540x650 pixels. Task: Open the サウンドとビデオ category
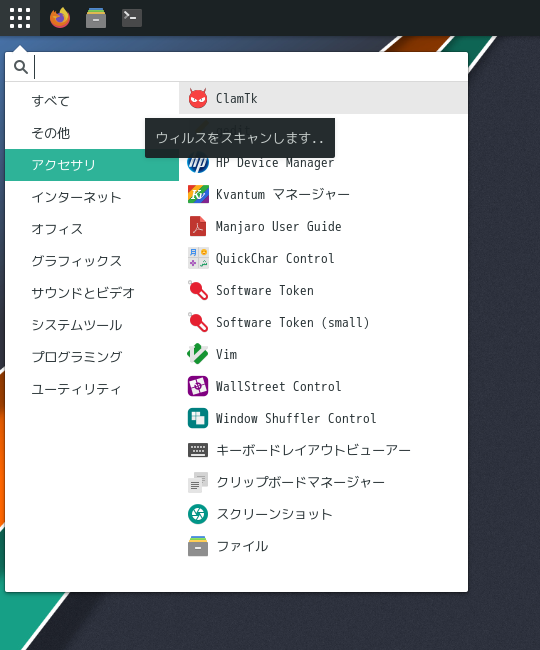92,293
